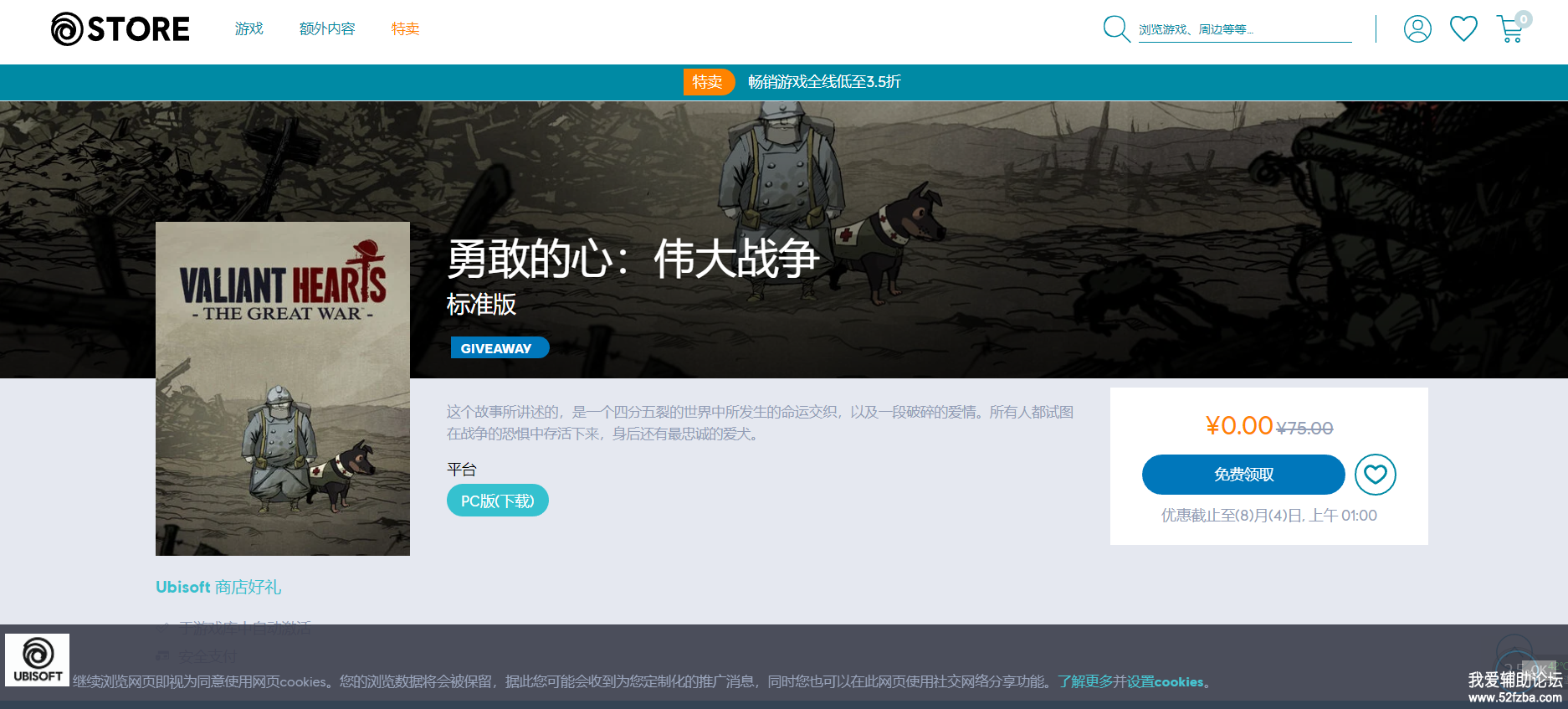Open the shopping cart icon
This screenshot has height=709, width=1568.
(1512, 28)
